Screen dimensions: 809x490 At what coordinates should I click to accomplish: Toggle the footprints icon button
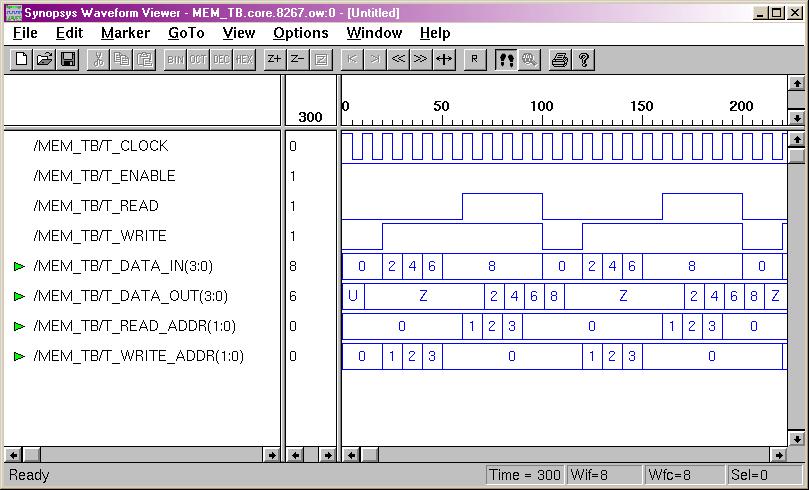pyautogui.click(x=506, y=59)
